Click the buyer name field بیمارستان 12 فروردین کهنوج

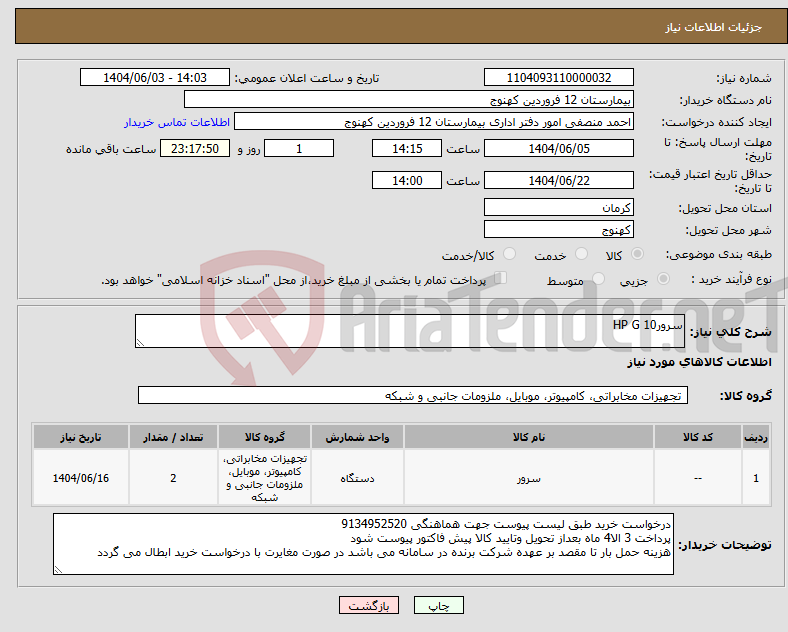tap(409, 99)
